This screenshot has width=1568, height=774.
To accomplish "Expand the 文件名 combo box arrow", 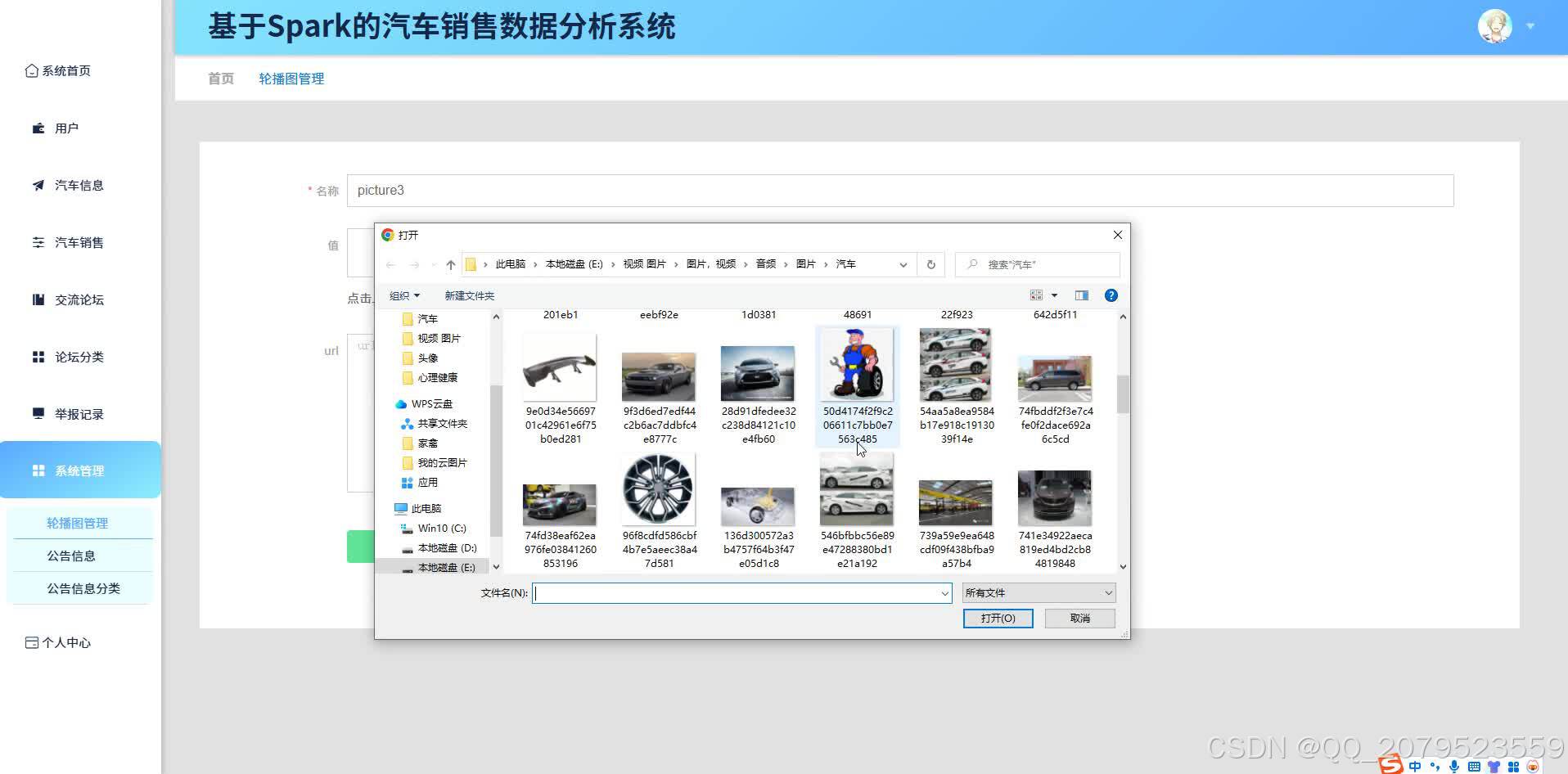I will click(x=944, y=593).
